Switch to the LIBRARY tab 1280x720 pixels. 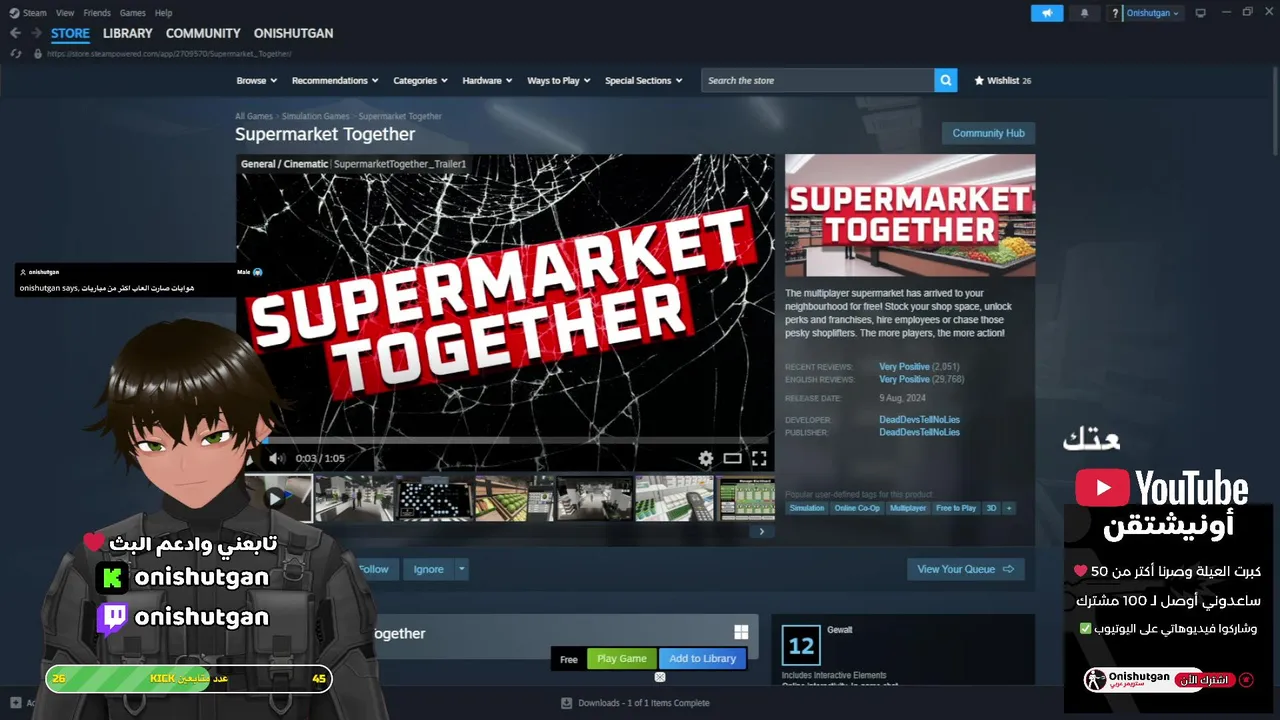(128, 33)
